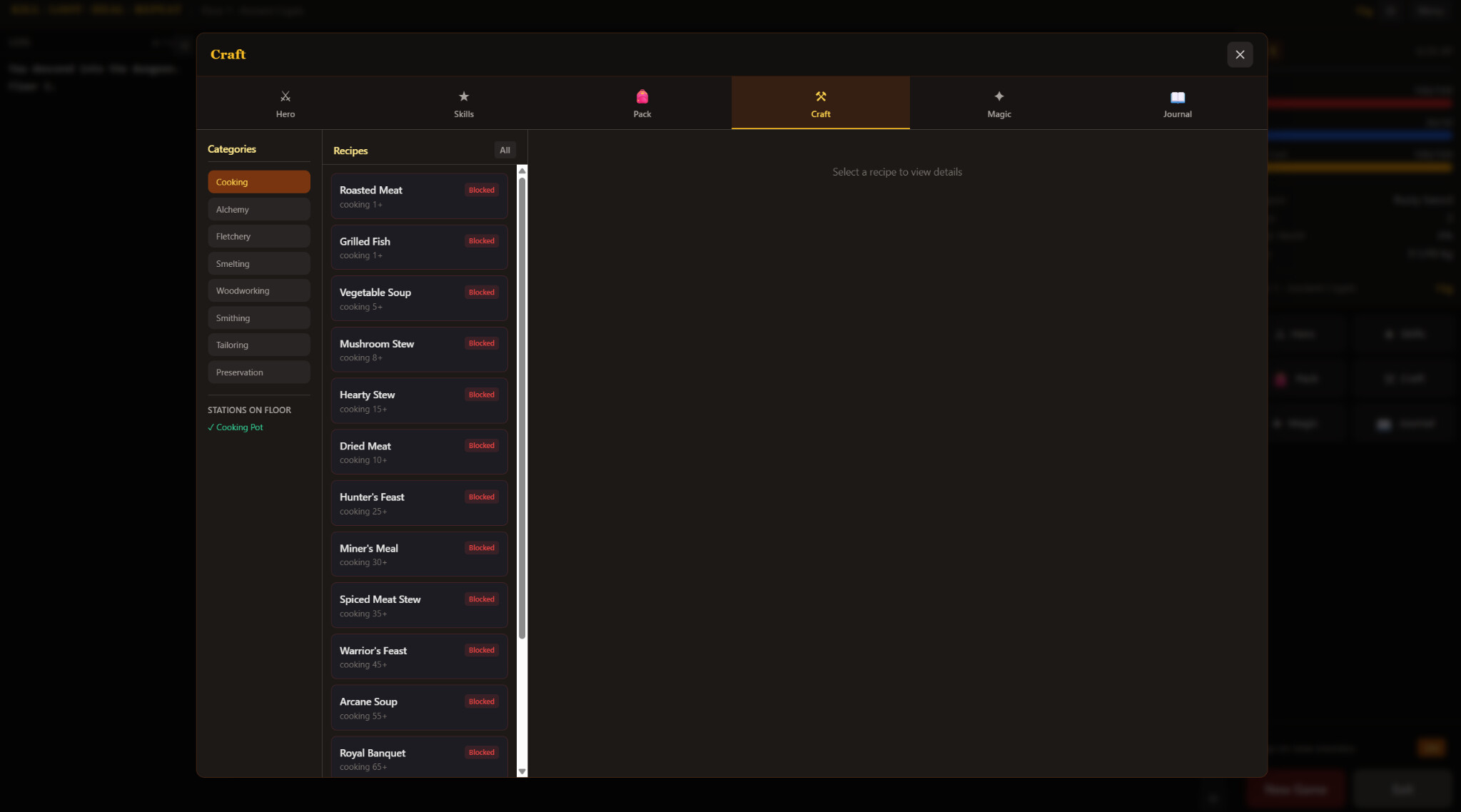Open the Journal tab

(1178, 103)
